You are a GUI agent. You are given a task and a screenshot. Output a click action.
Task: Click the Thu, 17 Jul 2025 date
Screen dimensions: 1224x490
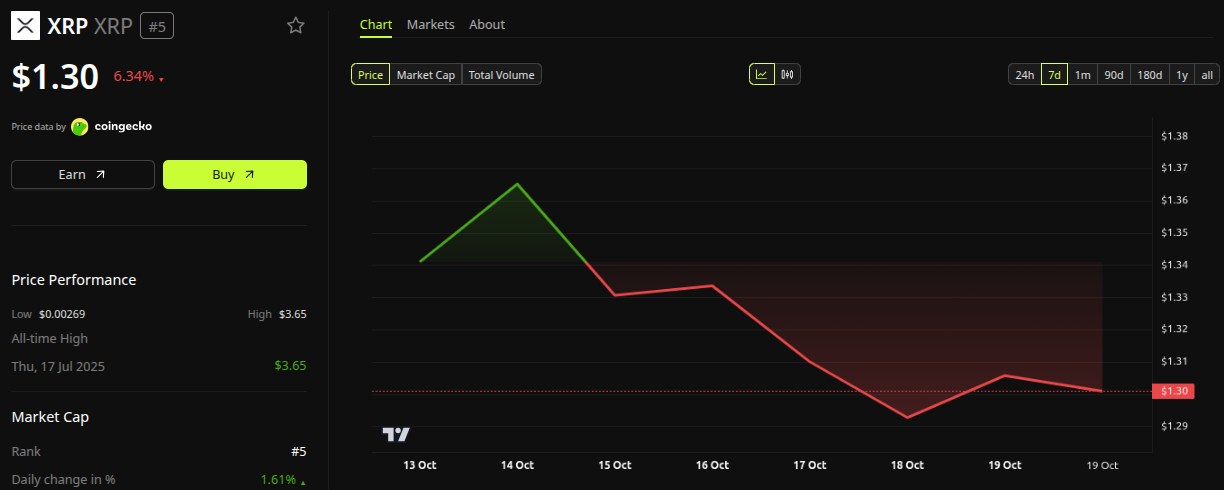(x=58, y=366)
